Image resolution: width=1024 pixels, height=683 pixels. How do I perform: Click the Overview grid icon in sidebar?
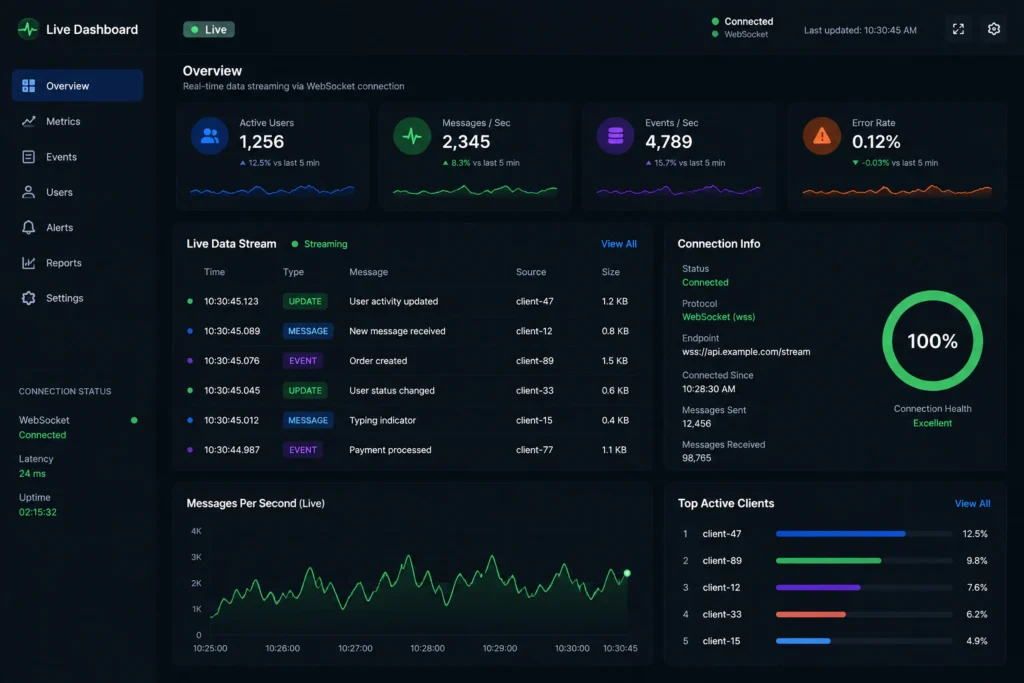click(29, 86)
